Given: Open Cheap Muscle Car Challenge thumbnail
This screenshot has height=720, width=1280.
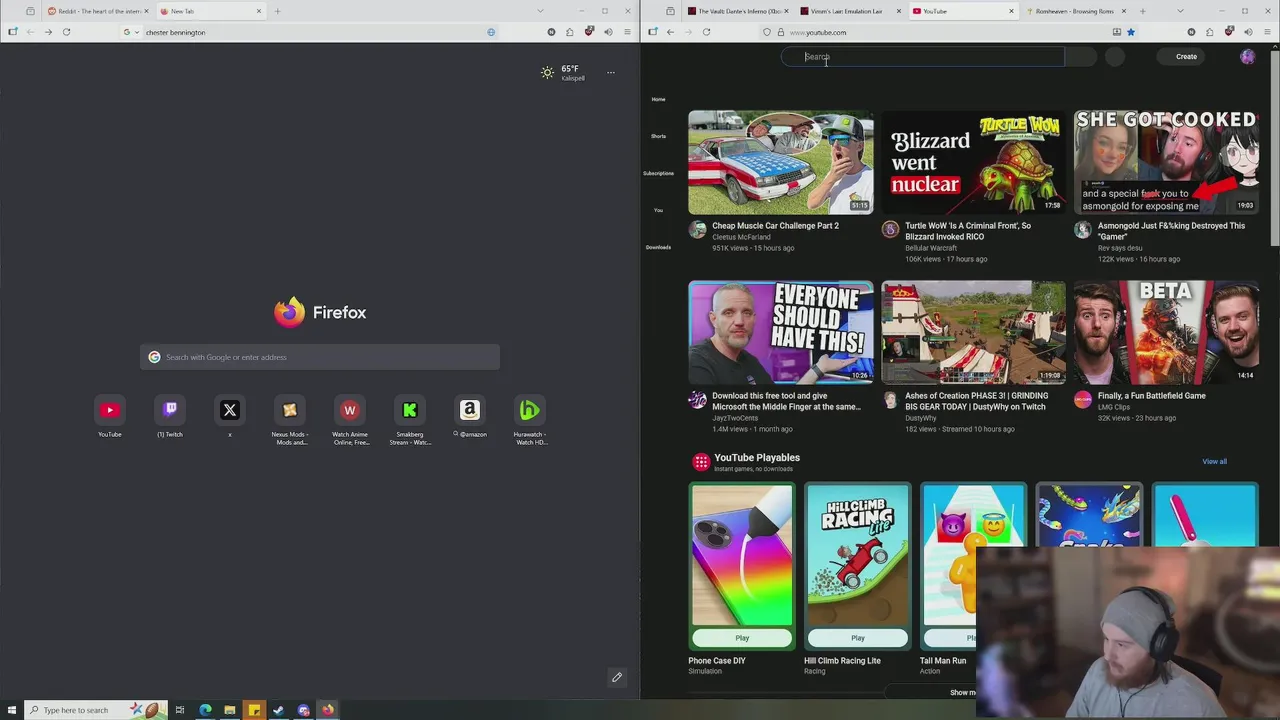Looking at the screenshot, I should [x=781, y=163].
